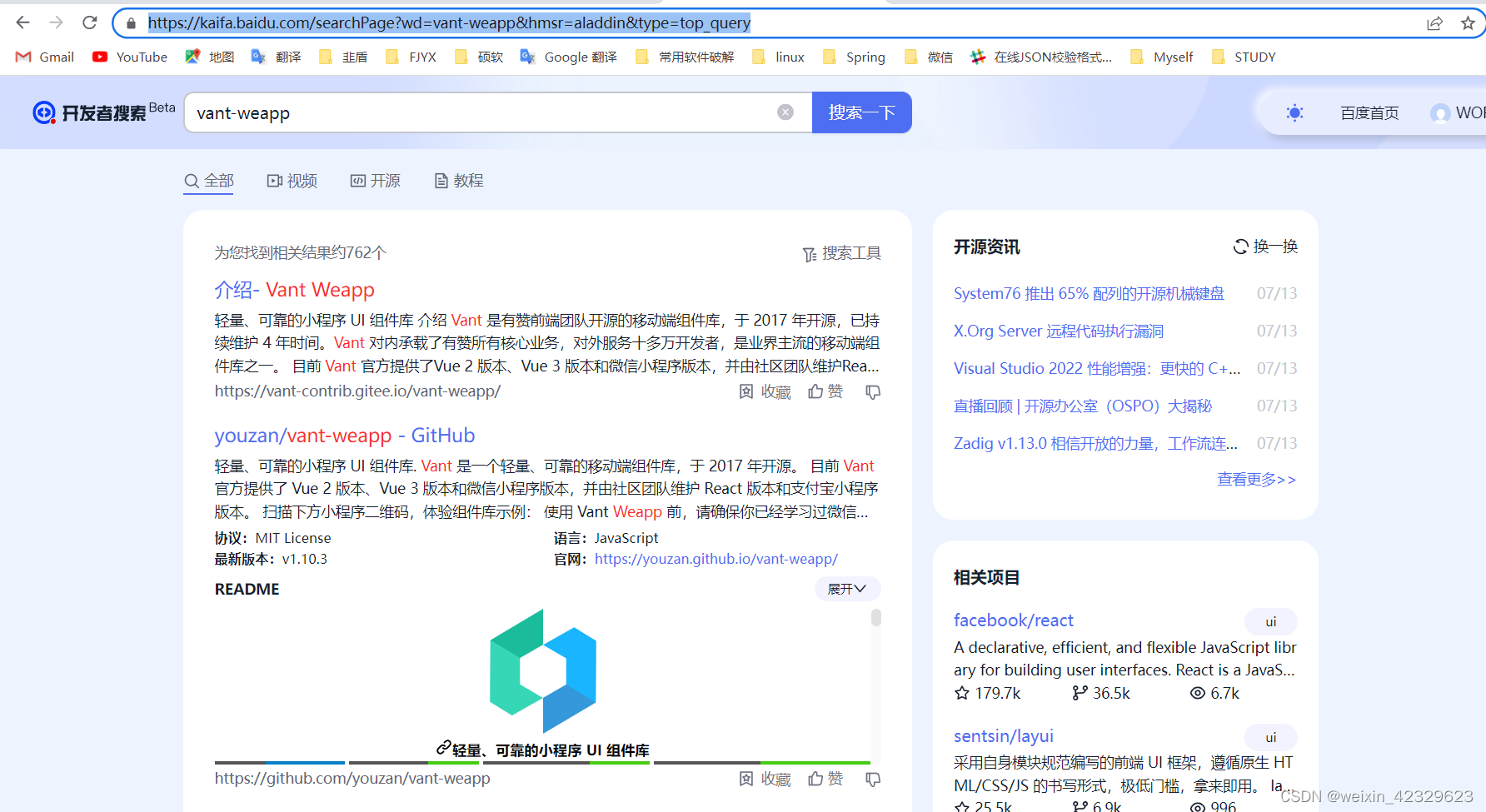Screen dimensions: 1486x812
Task: Open 搜索工具 filter options
Action: point(841,253)
